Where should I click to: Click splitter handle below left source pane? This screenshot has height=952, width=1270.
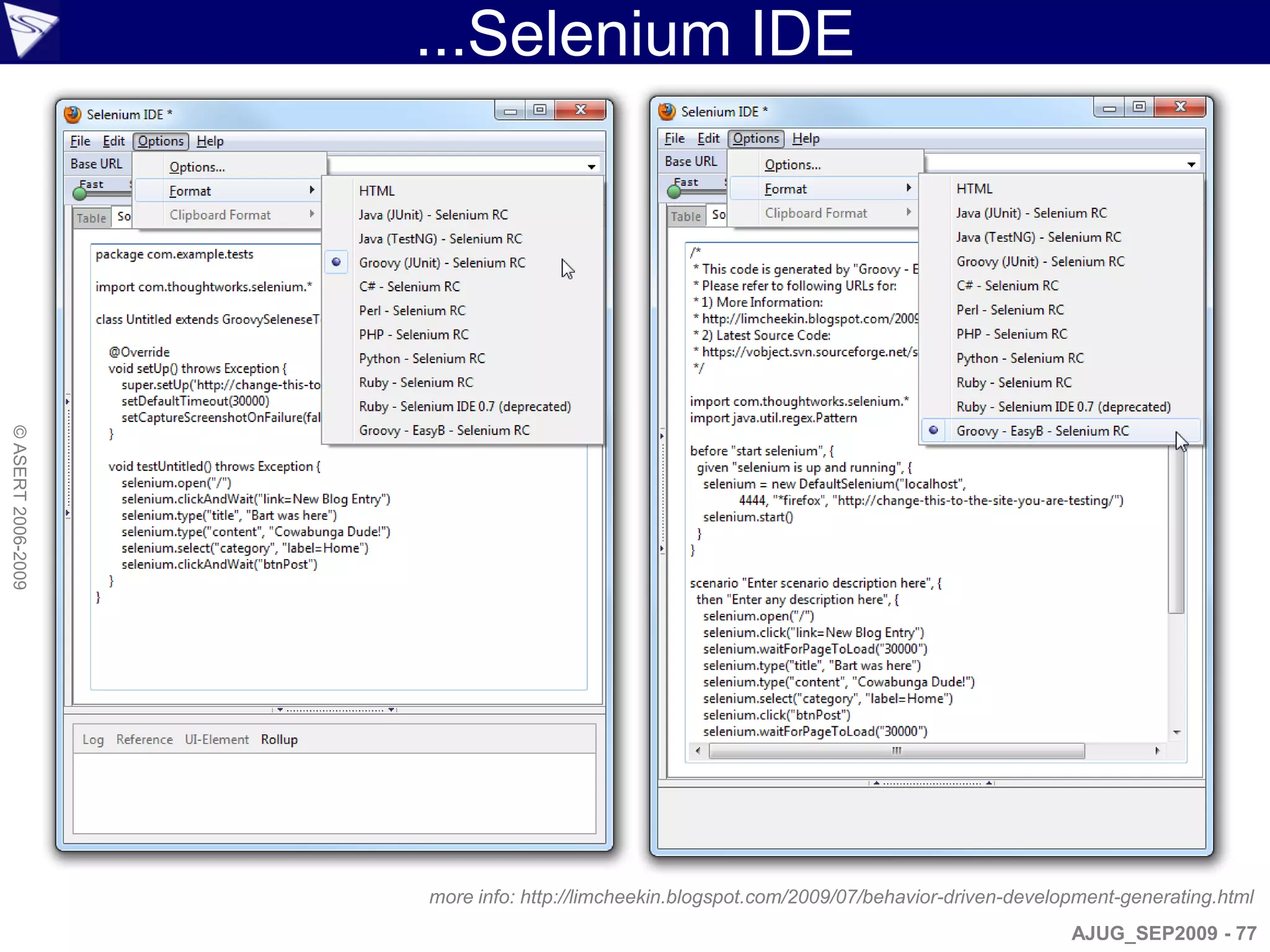pos(335,710)
